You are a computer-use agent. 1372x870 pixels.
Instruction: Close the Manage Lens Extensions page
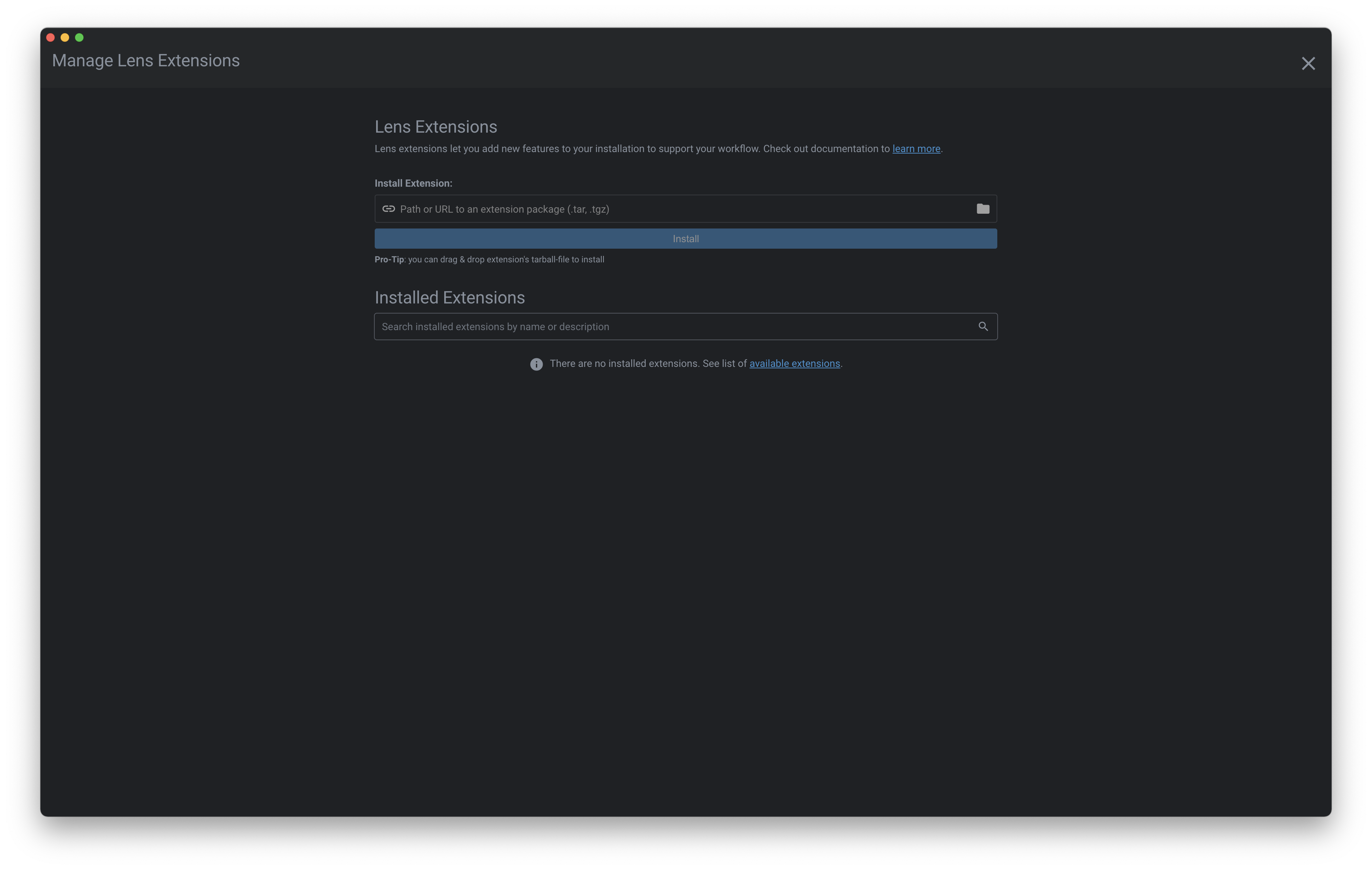point(1308,63)
